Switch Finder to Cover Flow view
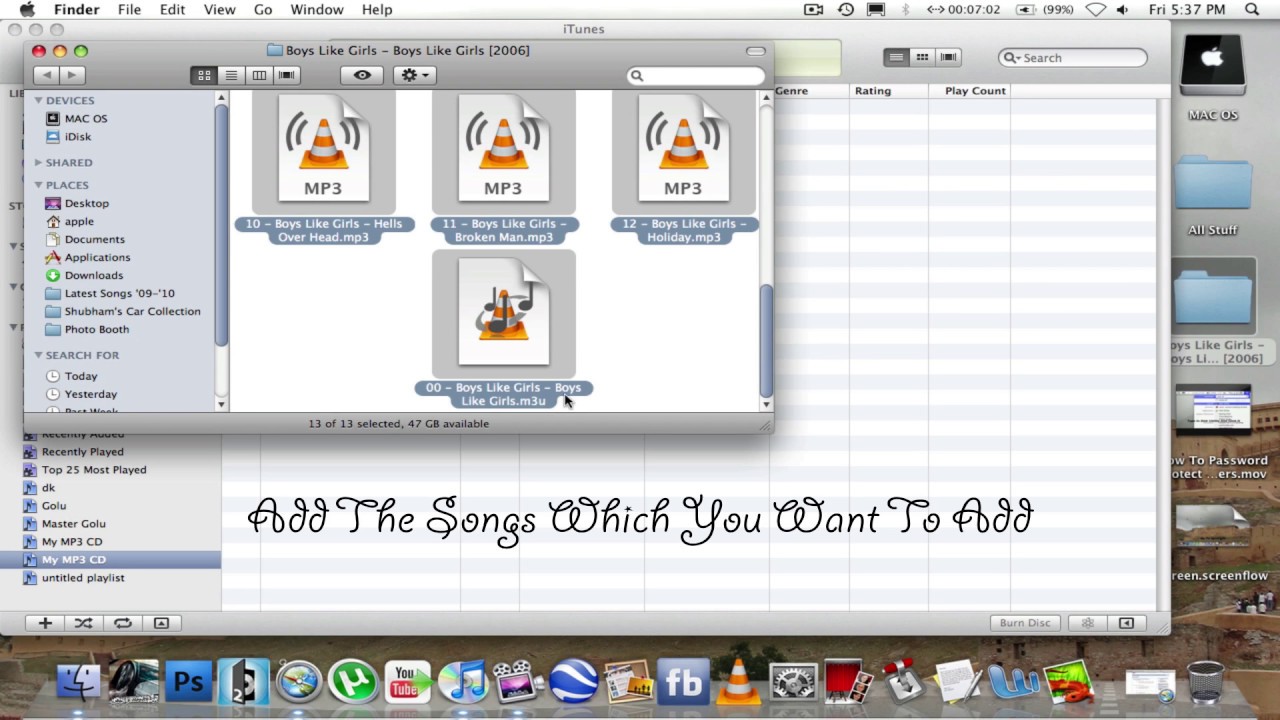This screenshot has width=1280, height=720. (287, 75)
